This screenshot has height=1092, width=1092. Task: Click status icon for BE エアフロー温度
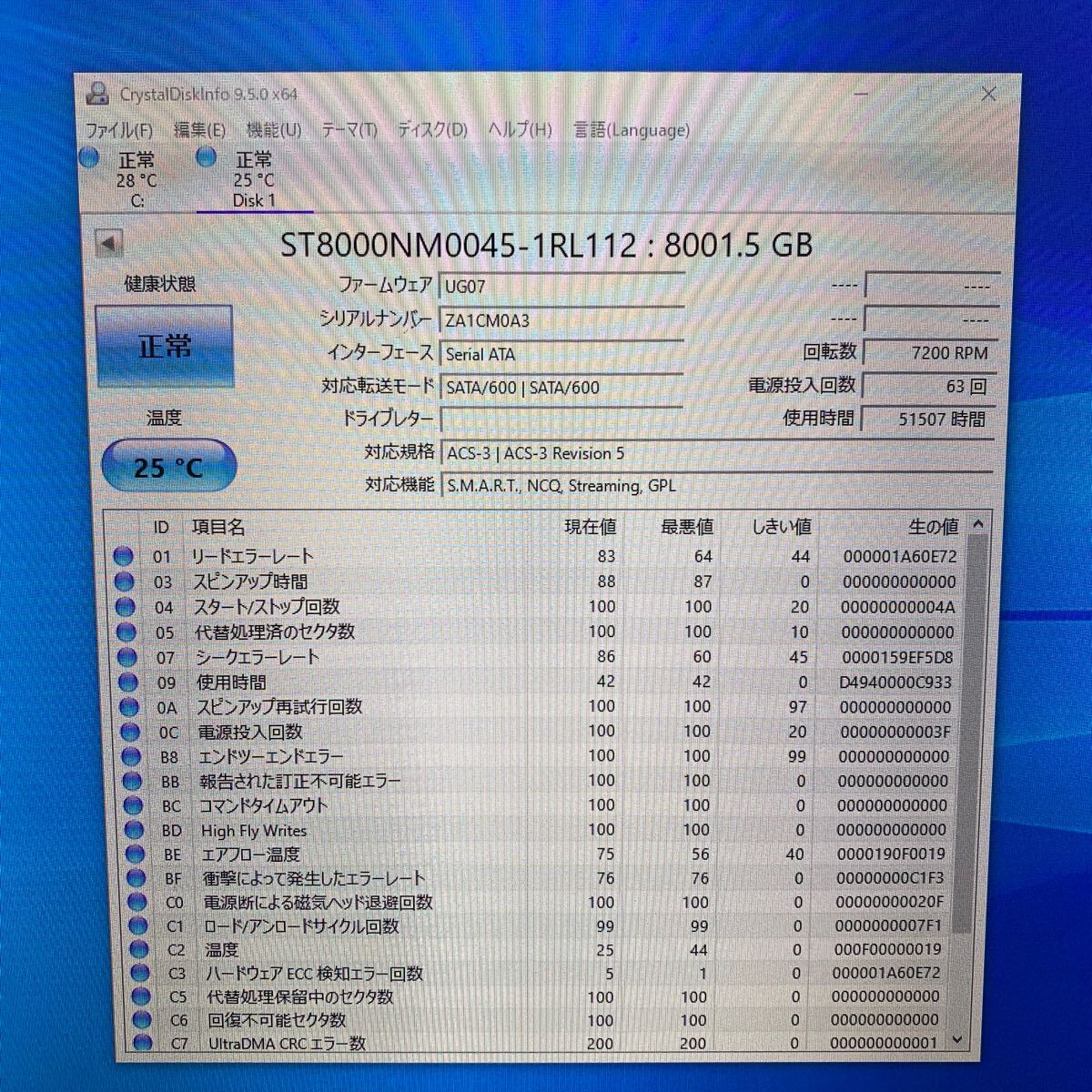[135, 854]
